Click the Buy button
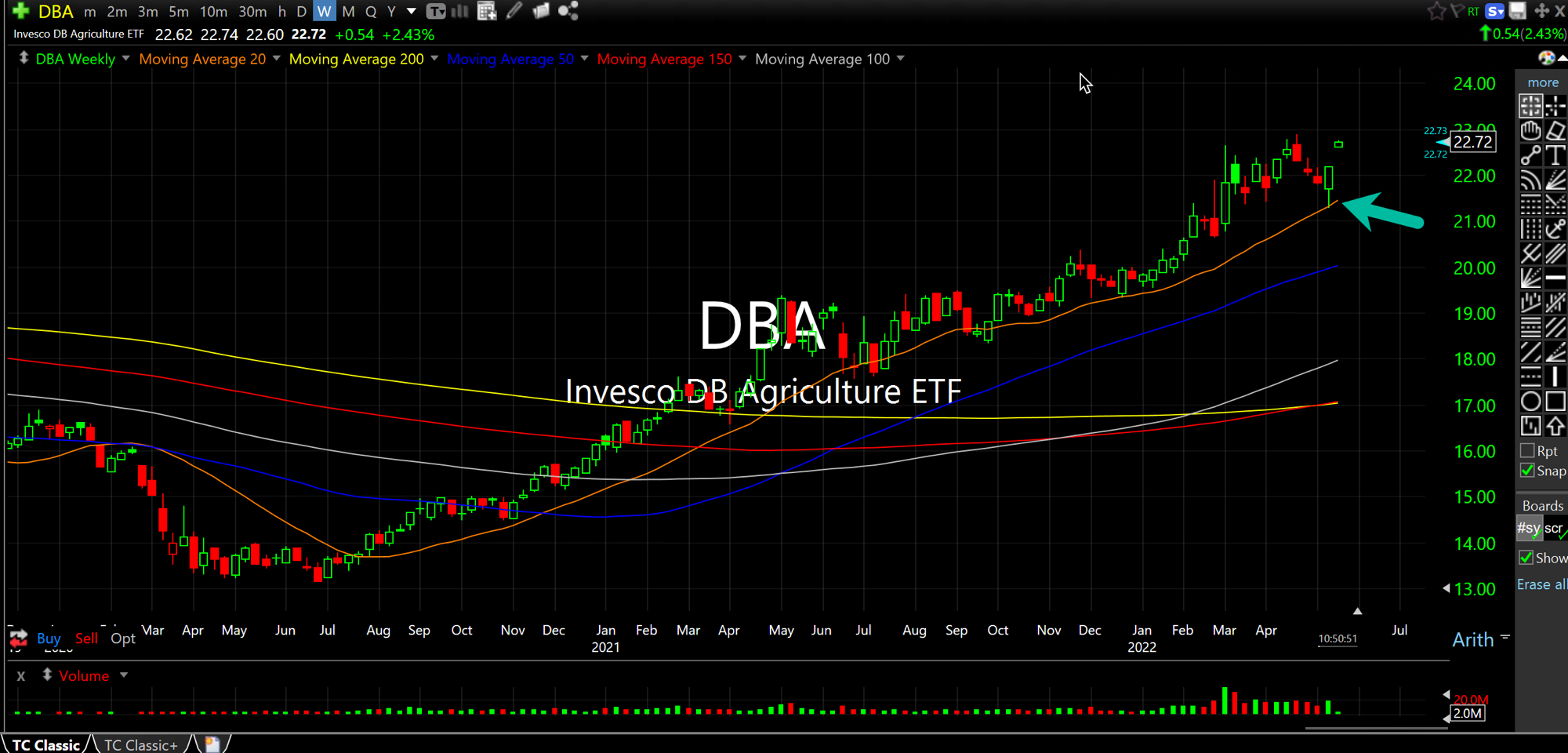The width and height of the screenshot is (1568, 753). coord(49,638)
